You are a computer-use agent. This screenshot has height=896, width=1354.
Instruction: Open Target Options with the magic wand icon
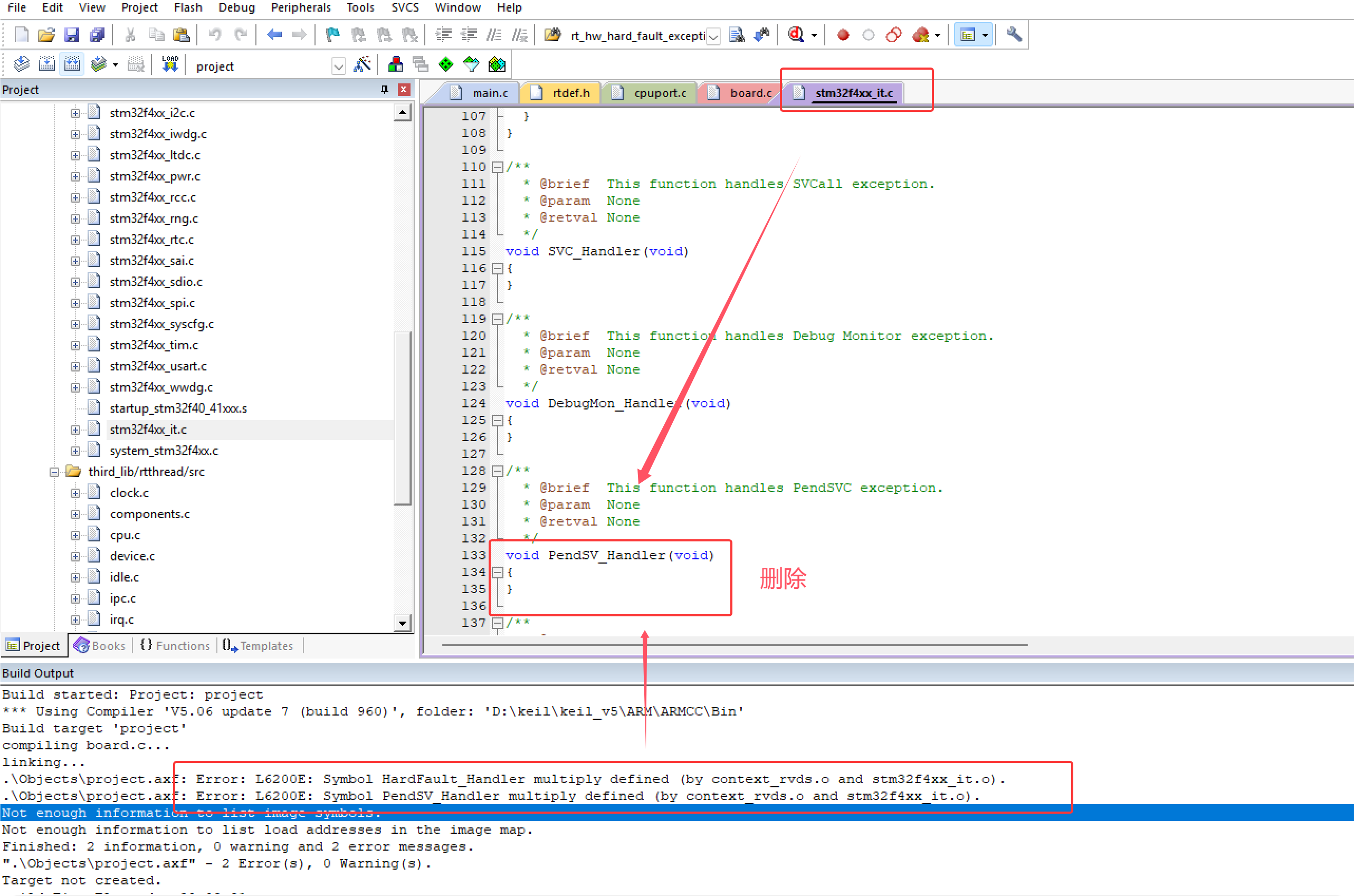[x=364, y=64]
